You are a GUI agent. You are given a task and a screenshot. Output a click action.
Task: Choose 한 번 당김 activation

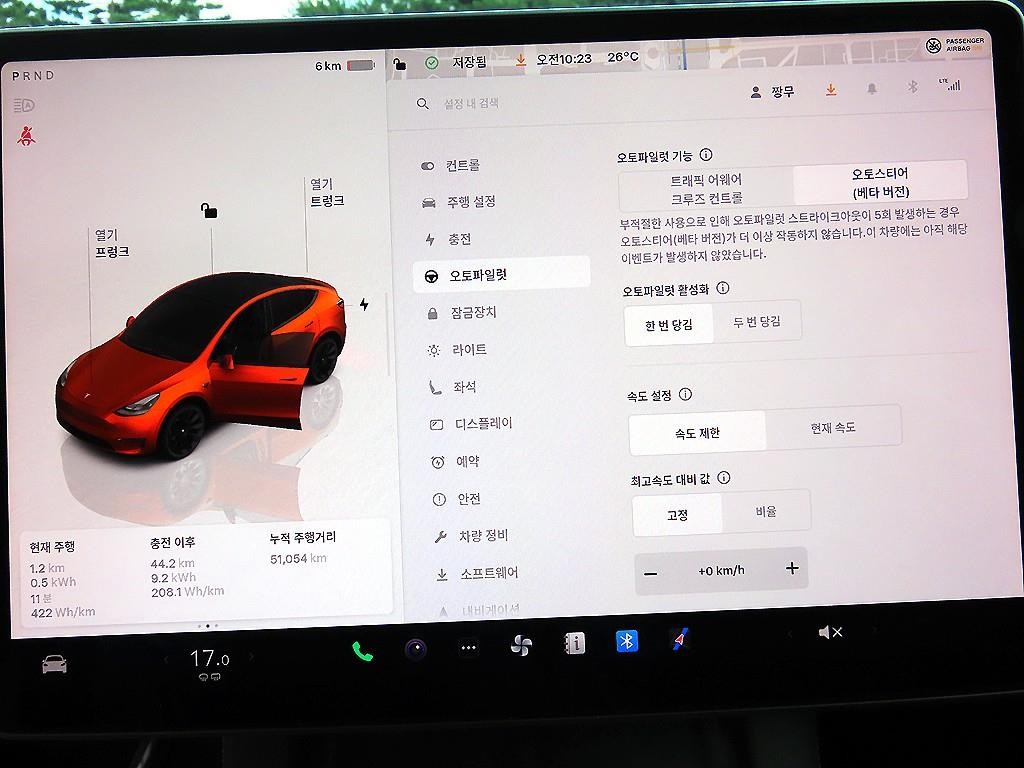point(669,325)
